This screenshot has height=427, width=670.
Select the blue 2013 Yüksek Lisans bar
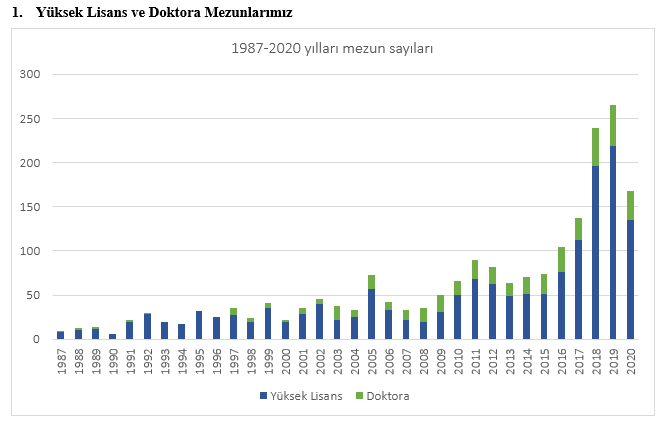tap(509, 318)
